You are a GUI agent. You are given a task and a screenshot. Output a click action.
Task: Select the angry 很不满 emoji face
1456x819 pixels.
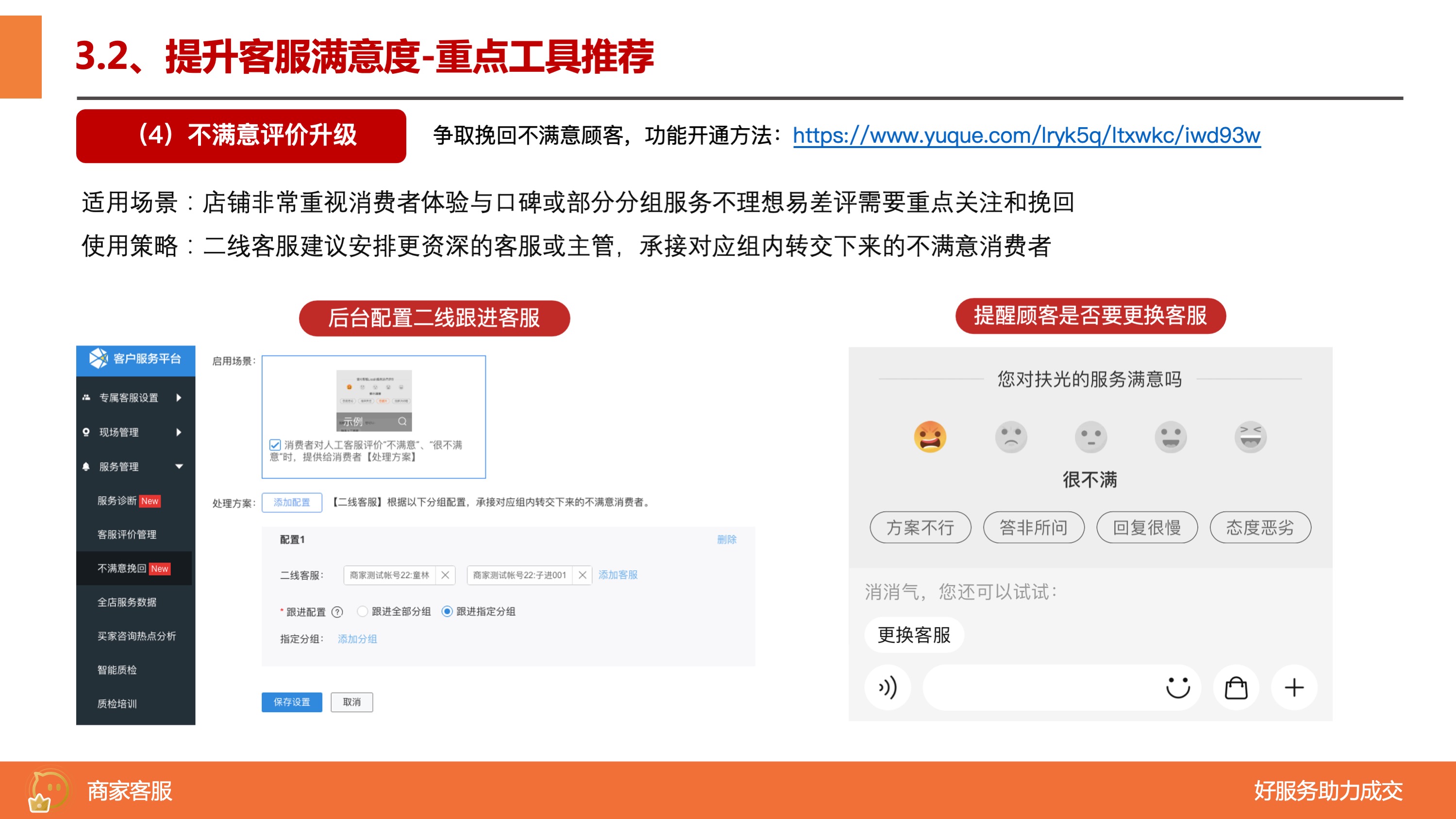point(930,437)
